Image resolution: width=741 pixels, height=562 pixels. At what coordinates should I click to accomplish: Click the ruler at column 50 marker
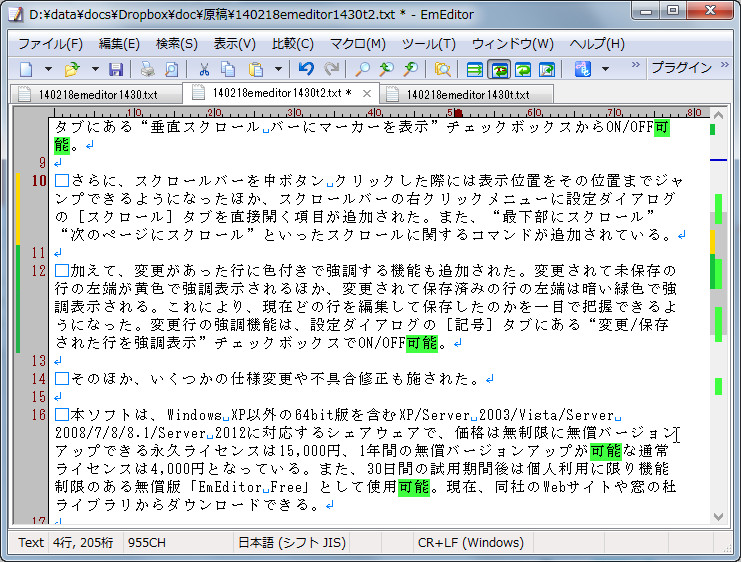[x=455, y=113]
